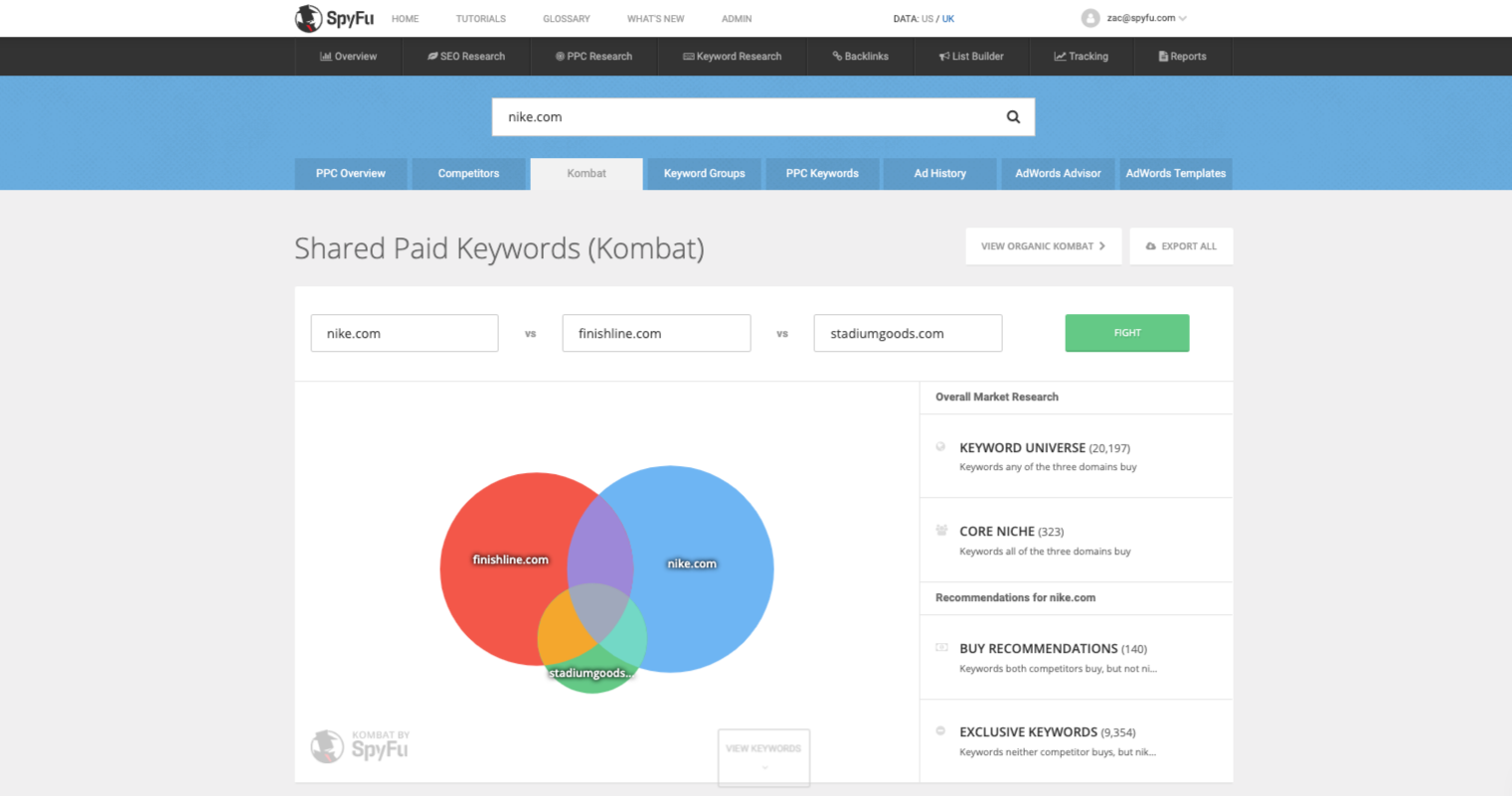This screenshot has height=796, width=1512.
Task: Switch to the Competitors tab
Action: (468, 173)
